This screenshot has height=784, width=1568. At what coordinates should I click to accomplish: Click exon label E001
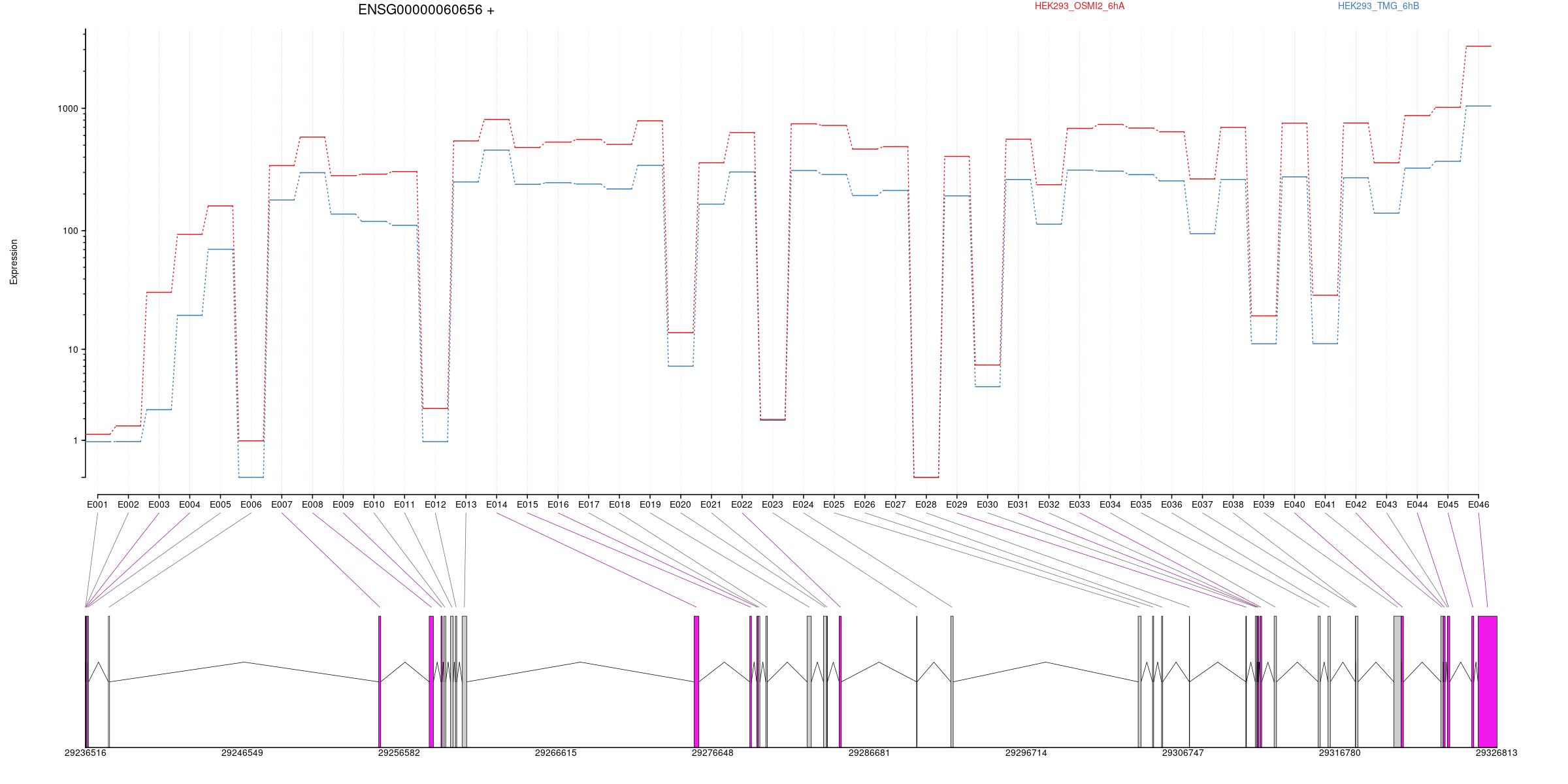(97, 504)
